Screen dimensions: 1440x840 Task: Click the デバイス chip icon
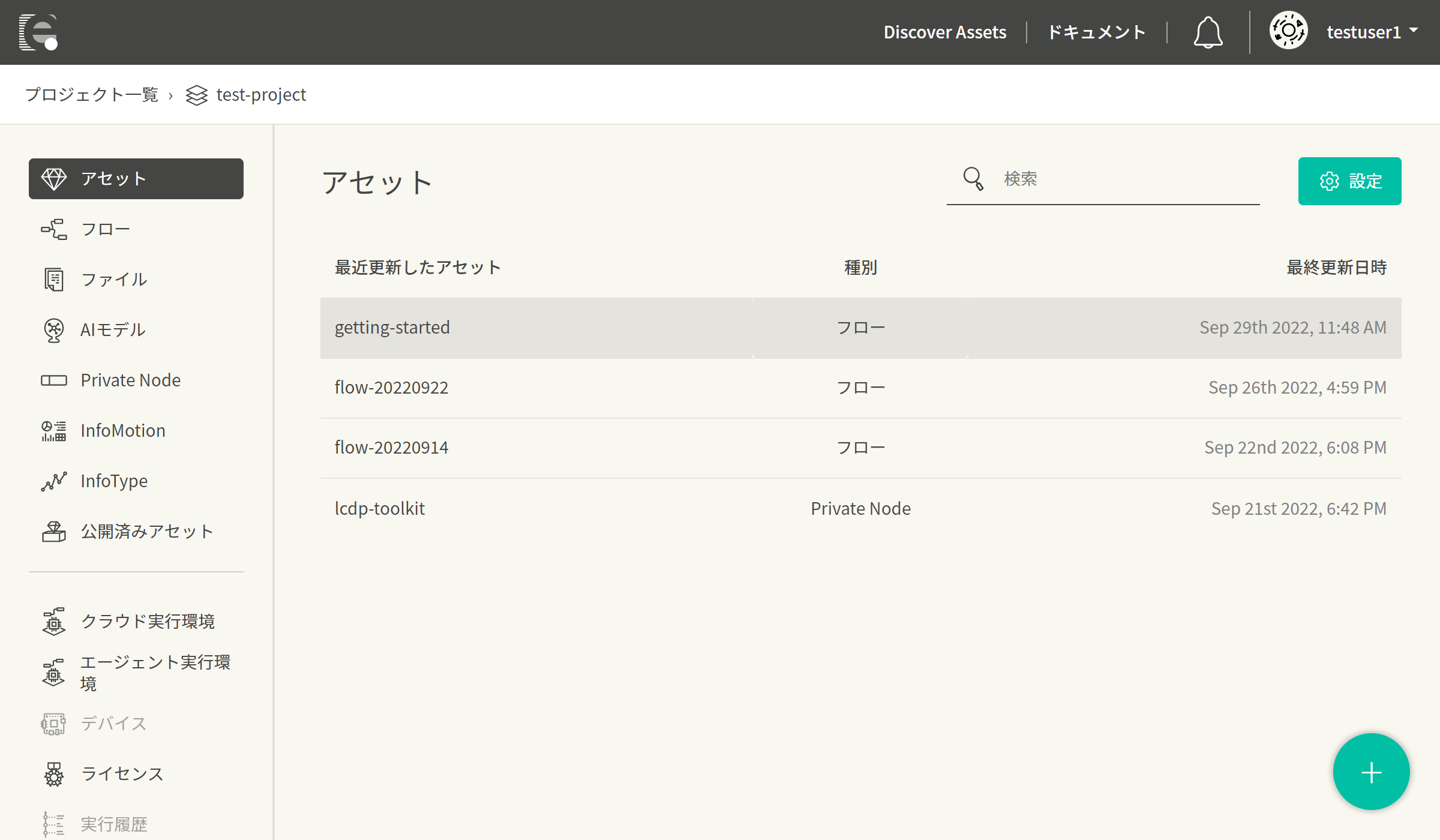(x=54, y=724)
